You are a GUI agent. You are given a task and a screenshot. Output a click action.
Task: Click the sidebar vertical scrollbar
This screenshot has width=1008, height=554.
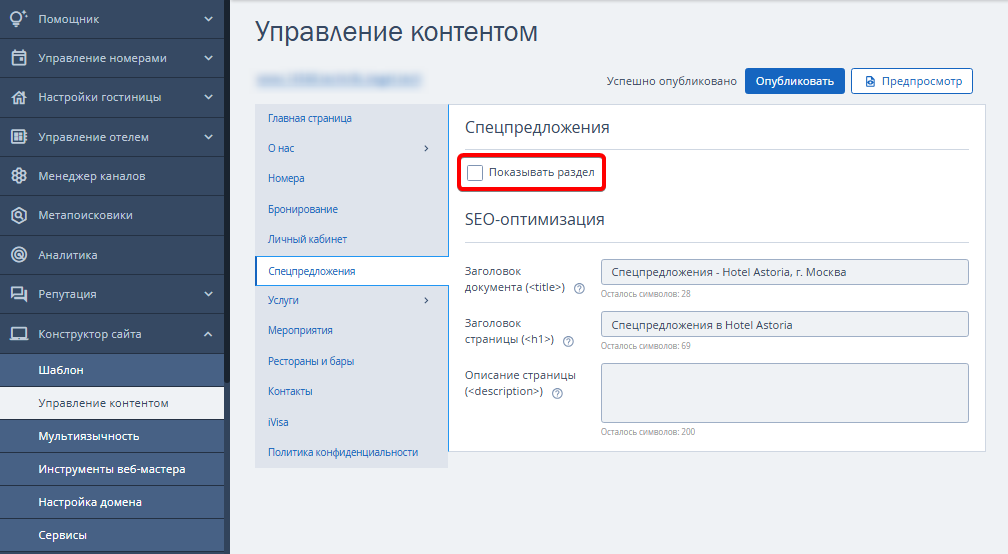pos(227,193)
